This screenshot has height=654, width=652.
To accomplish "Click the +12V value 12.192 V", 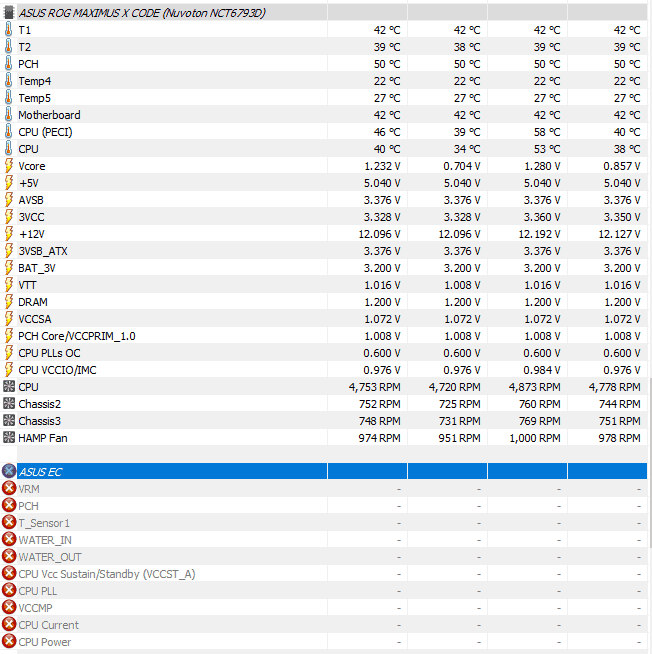I will [x=539, y=234].
